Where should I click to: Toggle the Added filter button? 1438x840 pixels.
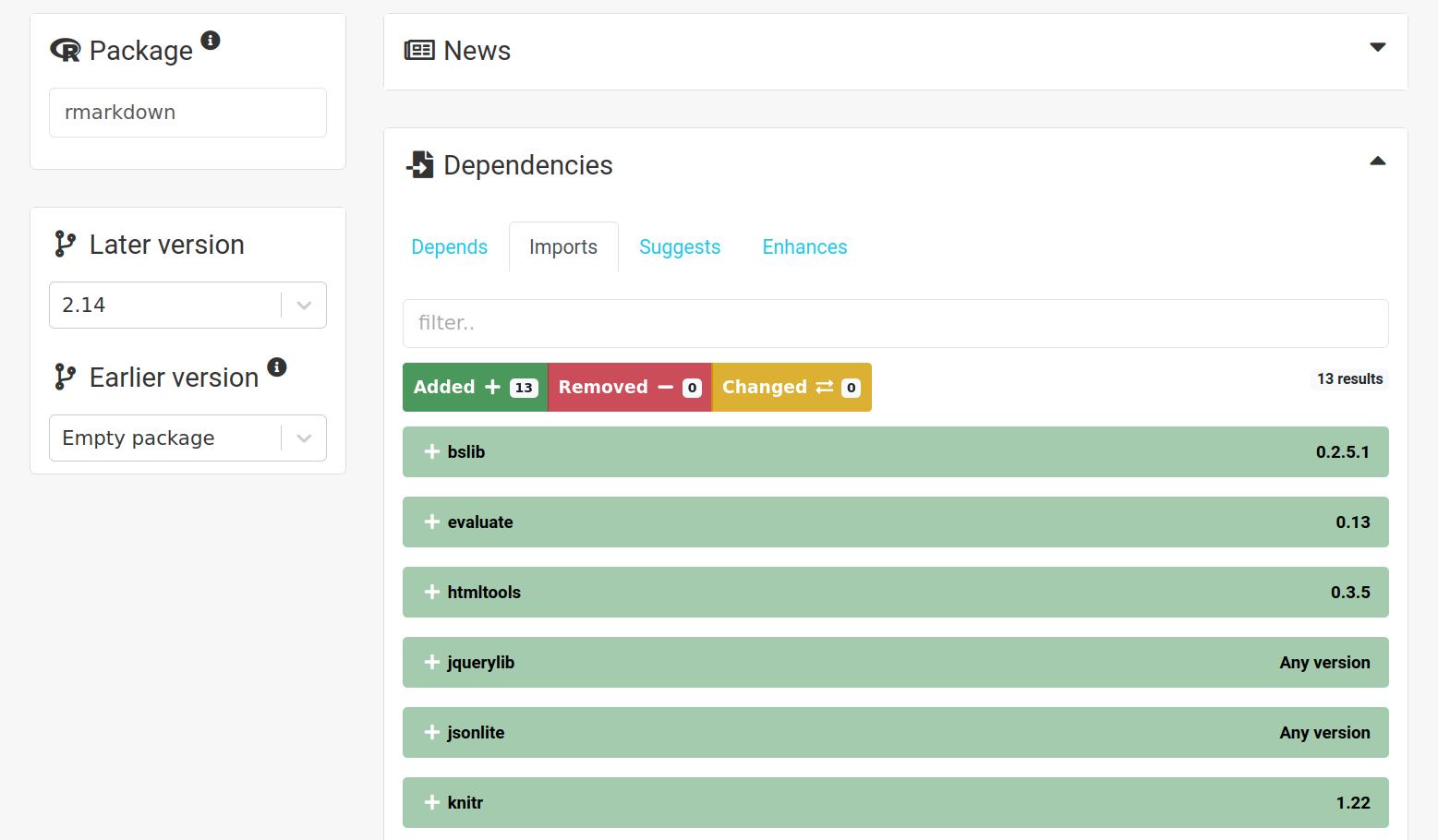pos(475,387)
